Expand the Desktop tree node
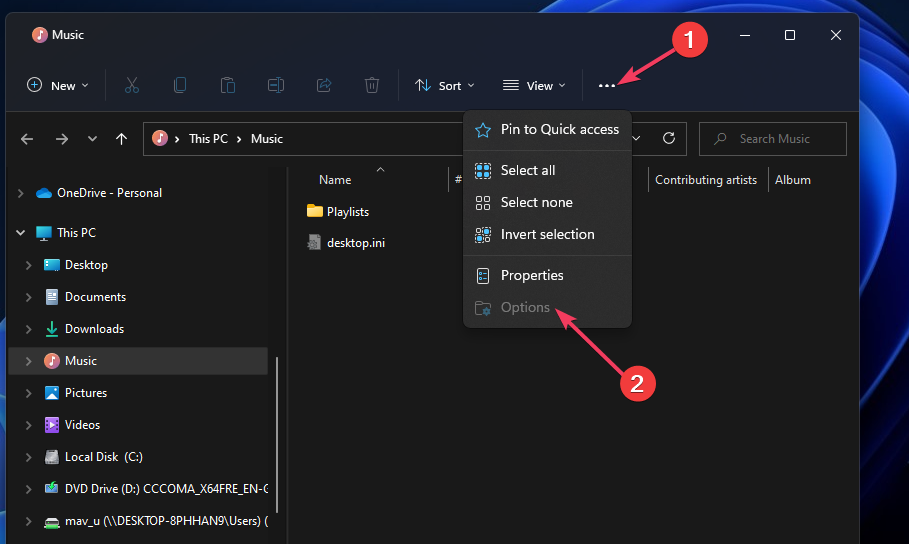Image resolution: width=909 pixels, height=544 pixels. click(x=28, y=265)
